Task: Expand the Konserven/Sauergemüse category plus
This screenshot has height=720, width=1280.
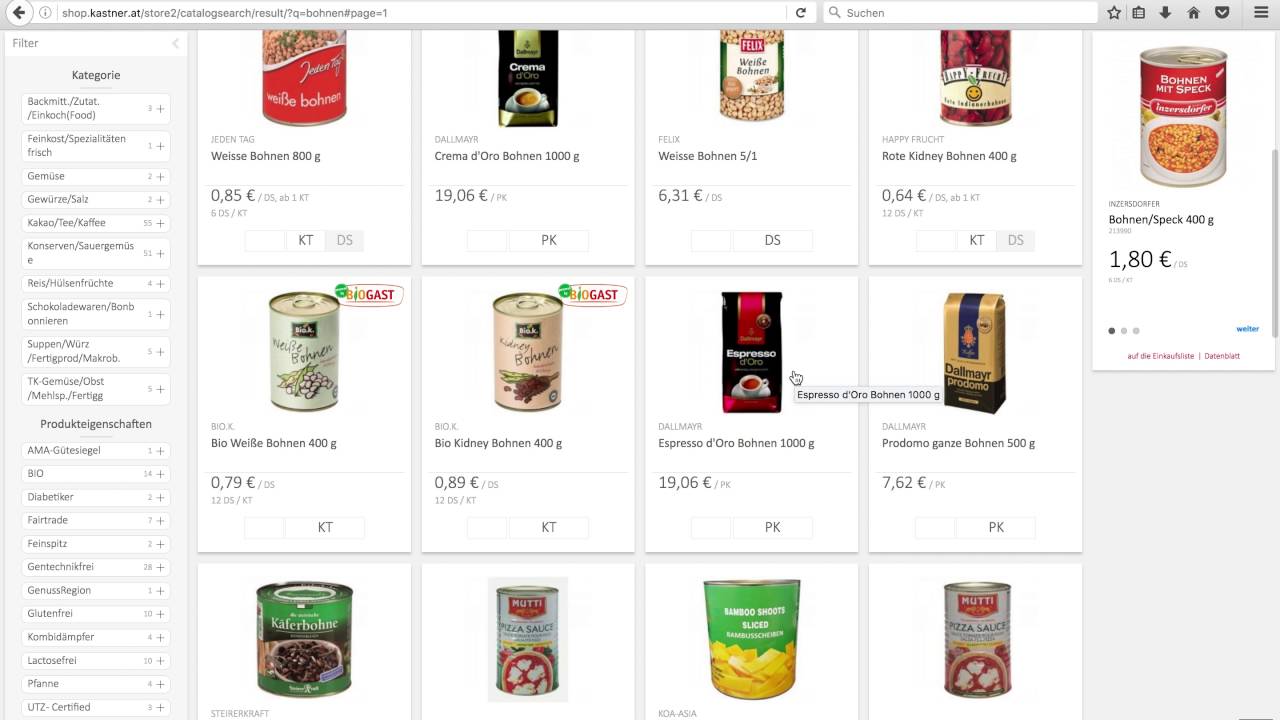Action: 160,253
